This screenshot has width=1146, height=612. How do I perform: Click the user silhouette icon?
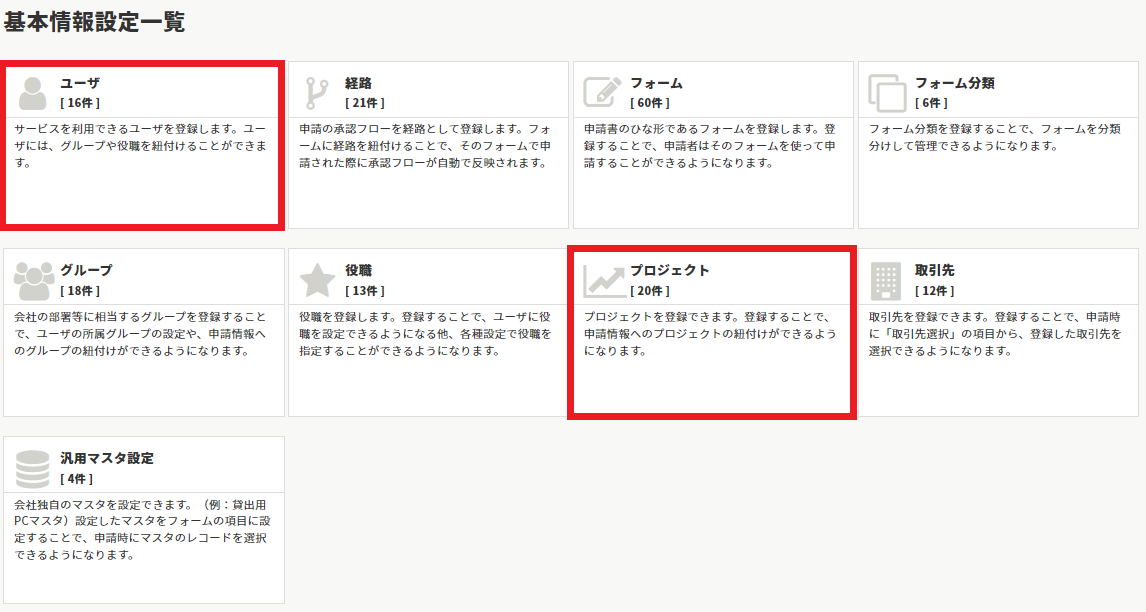click(33, 92)
